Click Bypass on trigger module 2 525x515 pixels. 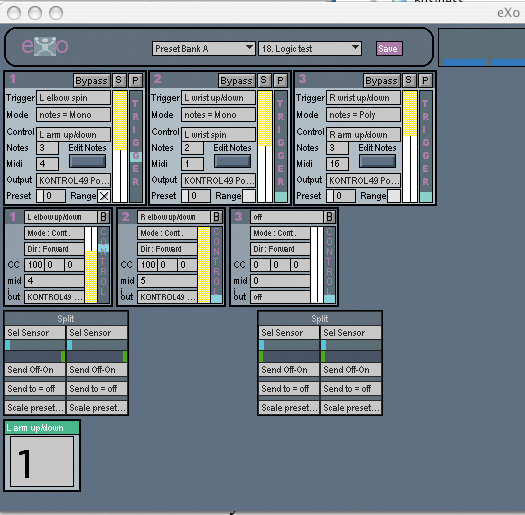tap(236, 81)
